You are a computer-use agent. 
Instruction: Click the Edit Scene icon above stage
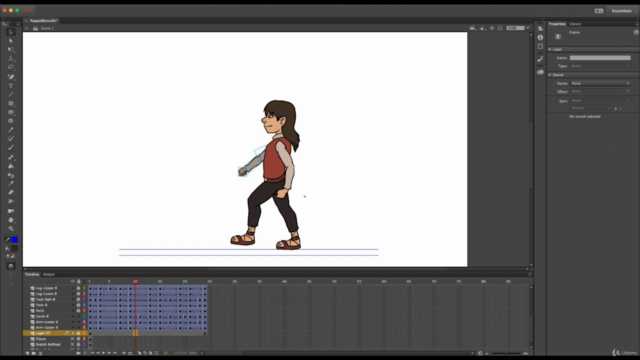tap(473, 28)
